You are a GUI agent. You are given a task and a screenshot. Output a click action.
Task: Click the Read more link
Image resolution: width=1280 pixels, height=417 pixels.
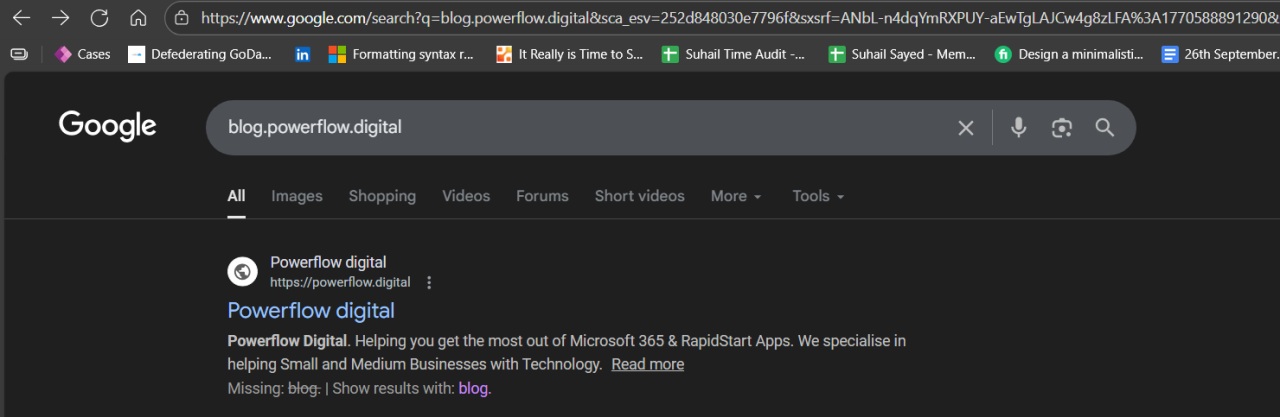click(648, 364)
